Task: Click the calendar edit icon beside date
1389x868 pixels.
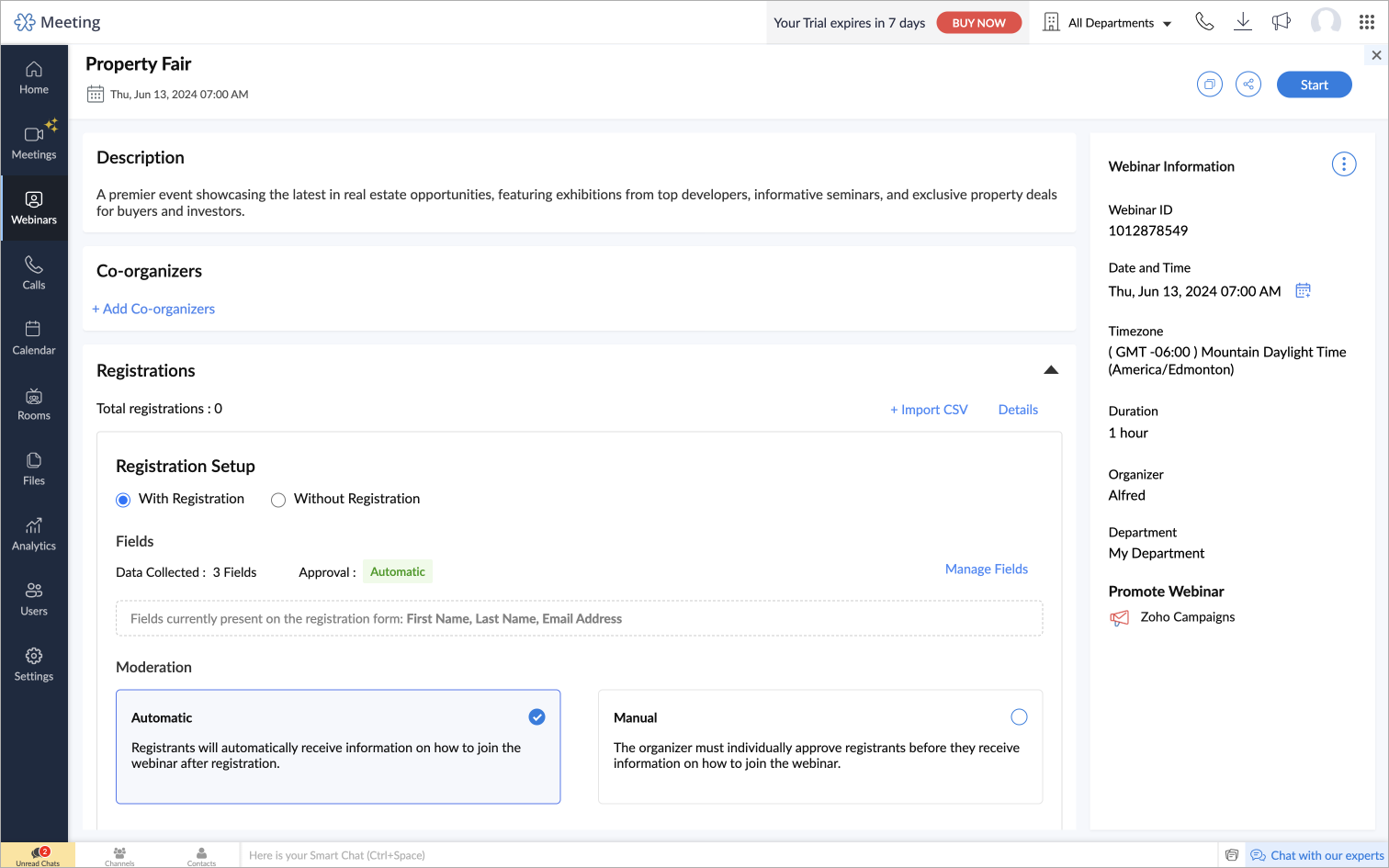Action: (1303, 291)
